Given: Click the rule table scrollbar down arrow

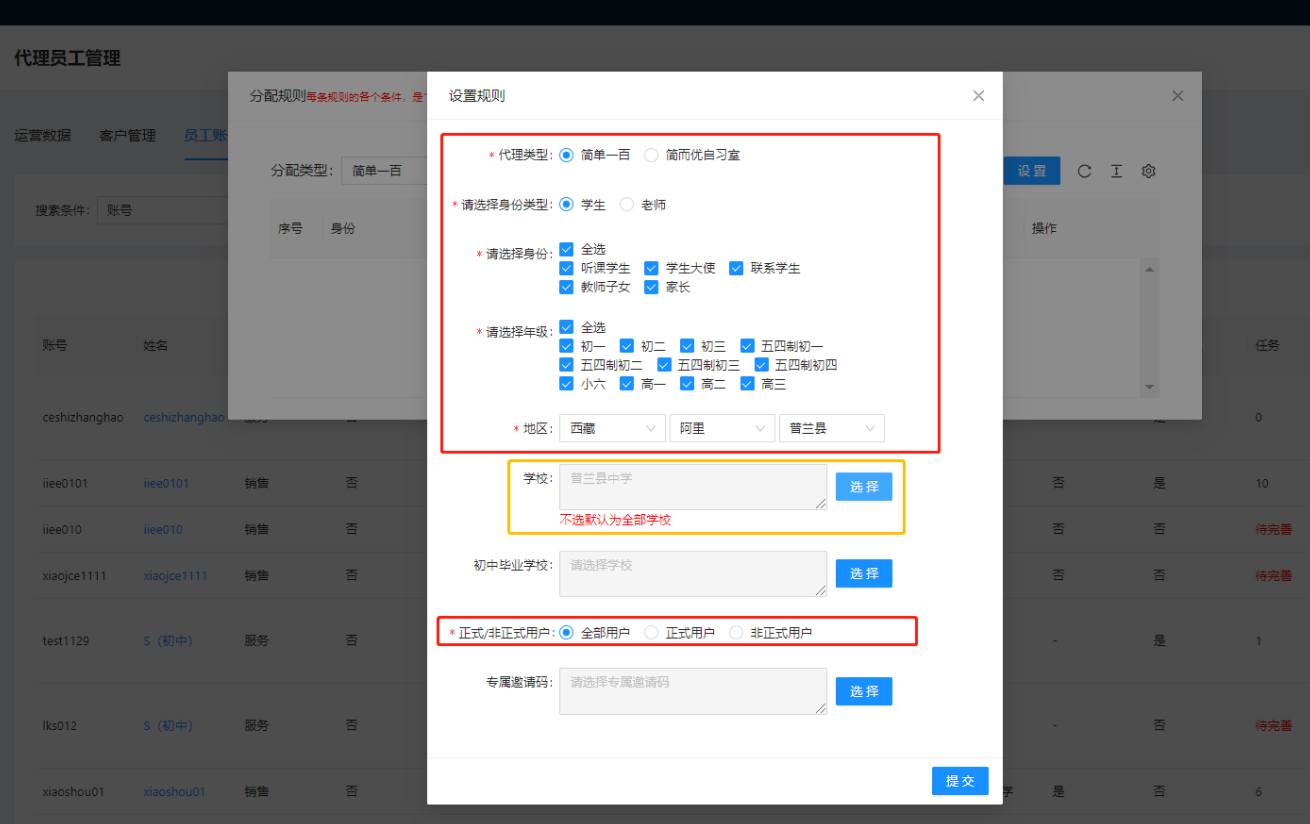Looking at the screenshot, I should point(1149,387).
